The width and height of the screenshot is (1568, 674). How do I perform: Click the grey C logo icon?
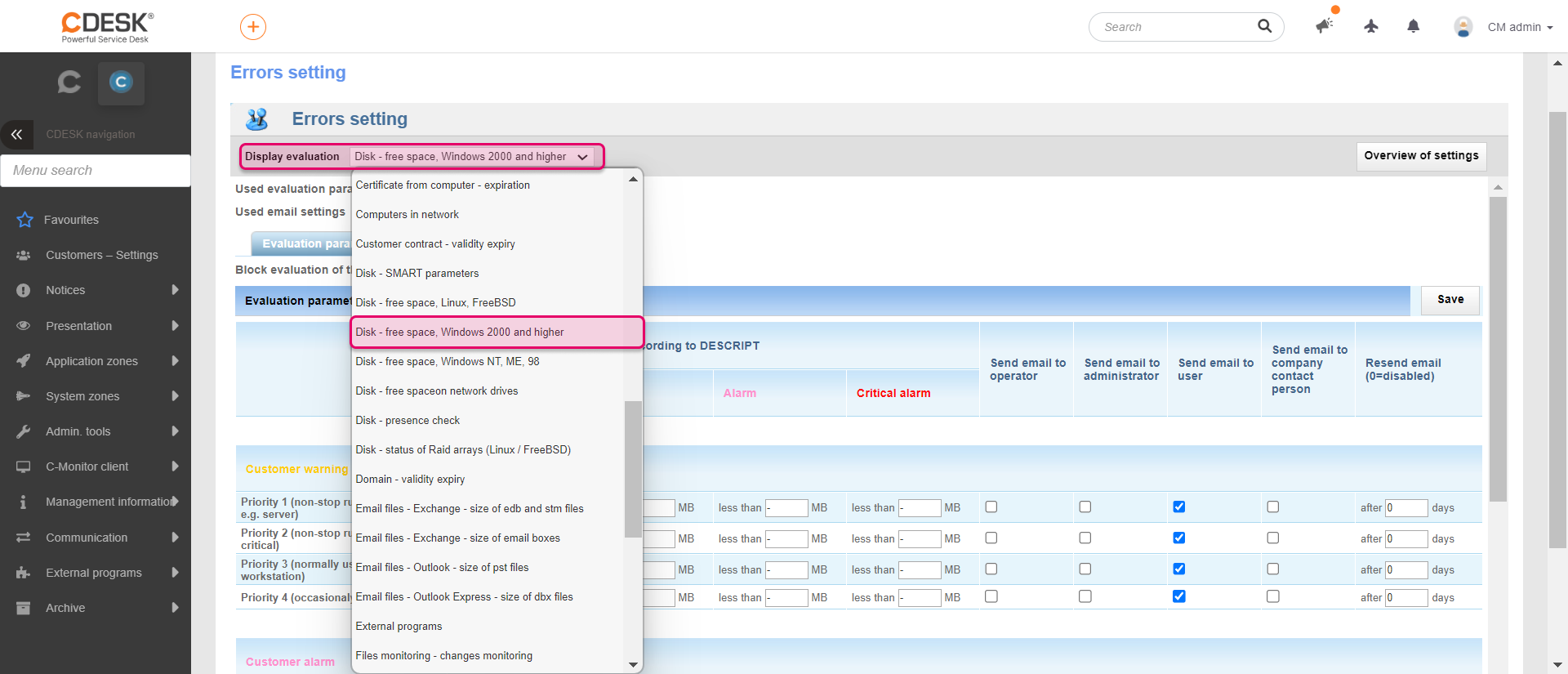69,82
